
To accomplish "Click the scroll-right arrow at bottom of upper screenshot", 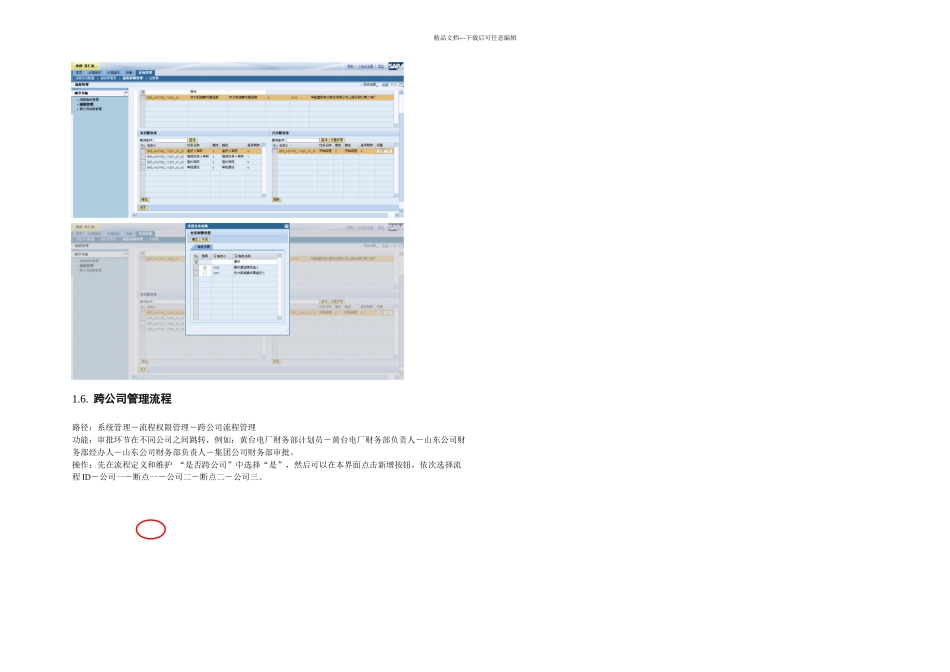I will pyautogui.click(x=397, y=215).
